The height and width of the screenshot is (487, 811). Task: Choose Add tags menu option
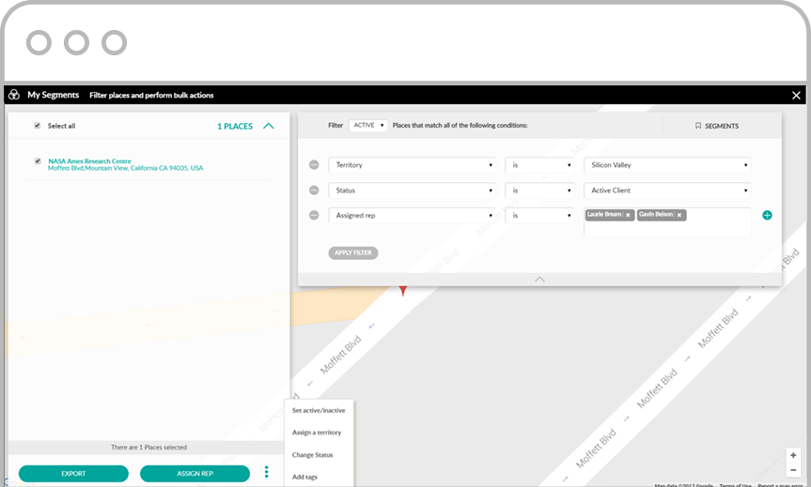point(305,477)
